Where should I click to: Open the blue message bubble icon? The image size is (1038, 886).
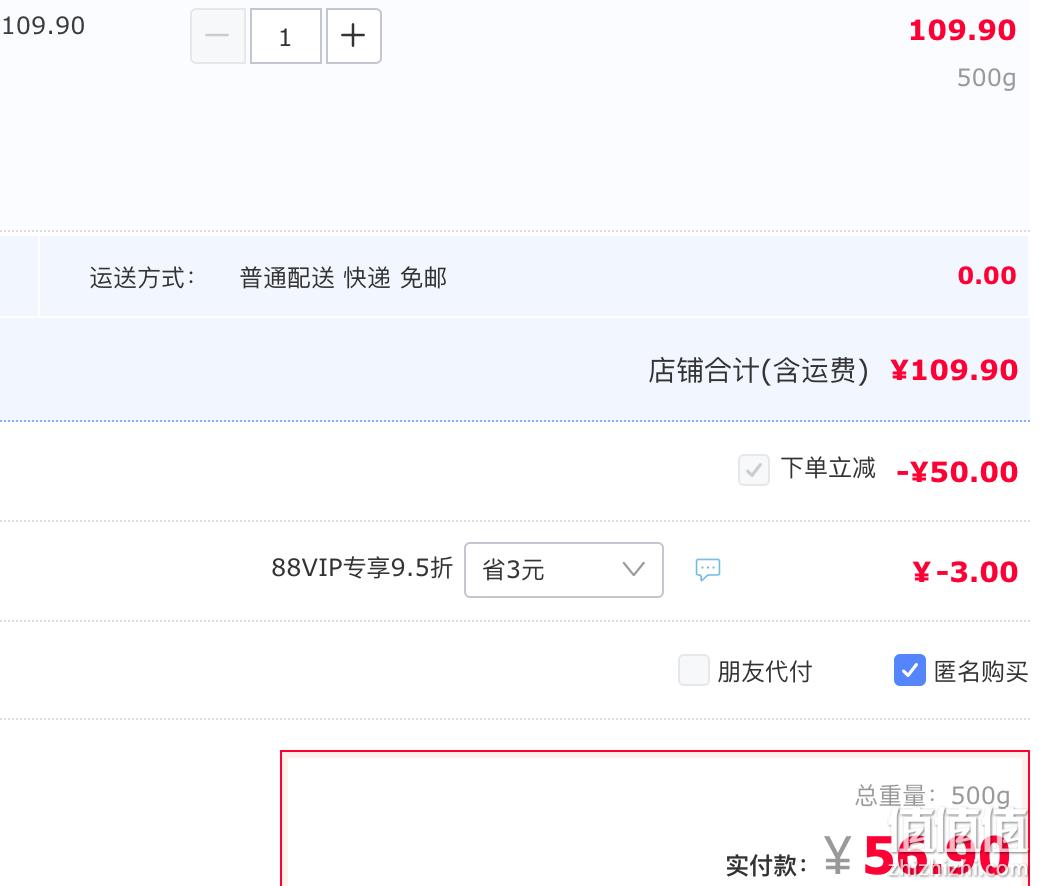[708, 569]
